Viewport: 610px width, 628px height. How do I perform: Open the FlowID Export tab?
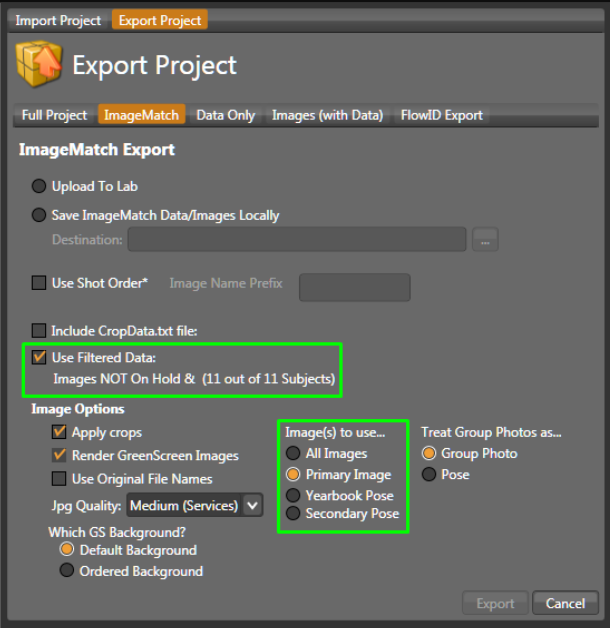pos(442,115)
